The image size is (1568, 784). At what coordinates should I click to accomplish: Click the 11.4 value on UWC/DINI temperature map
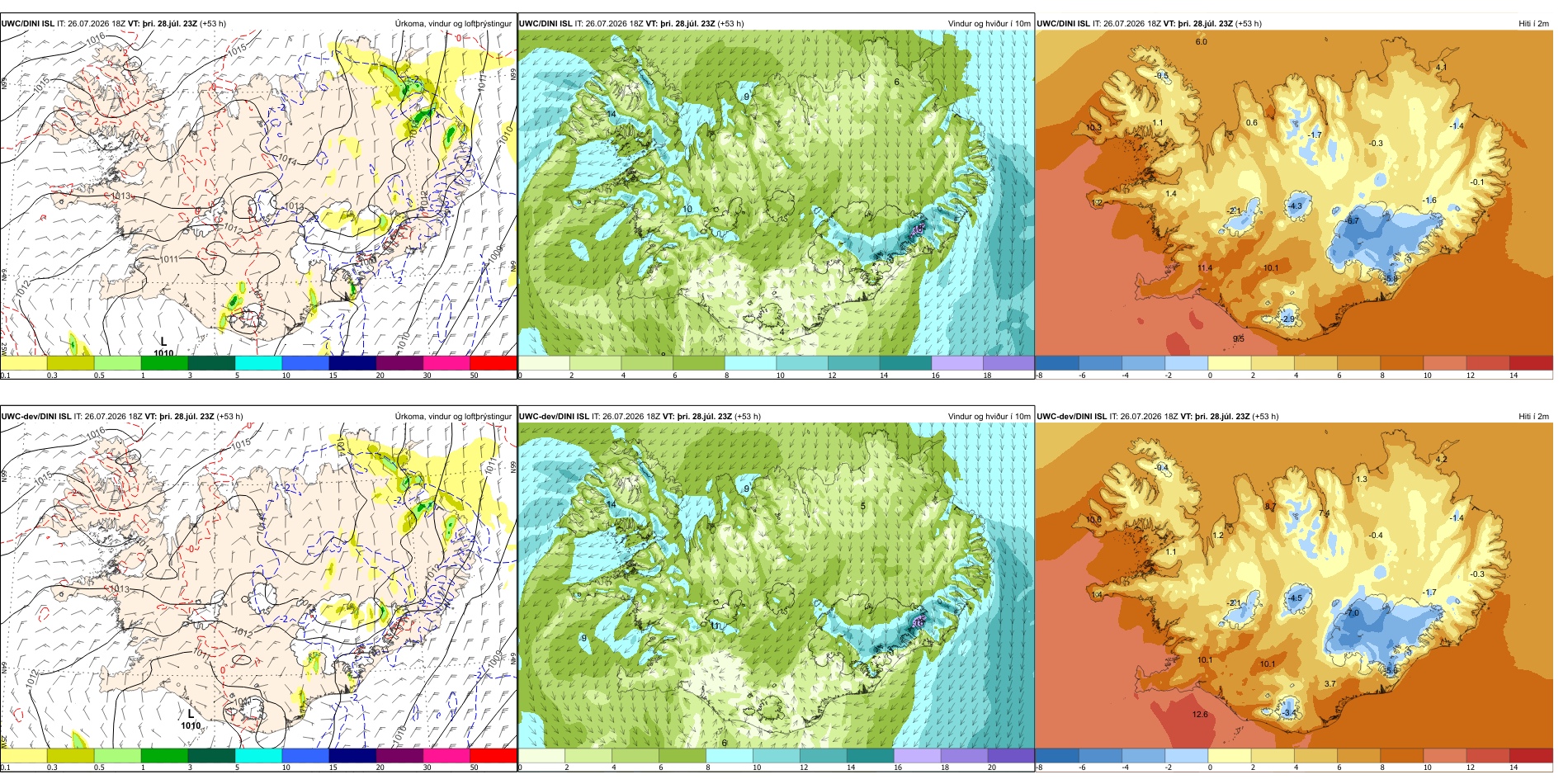pos(1205,268)
